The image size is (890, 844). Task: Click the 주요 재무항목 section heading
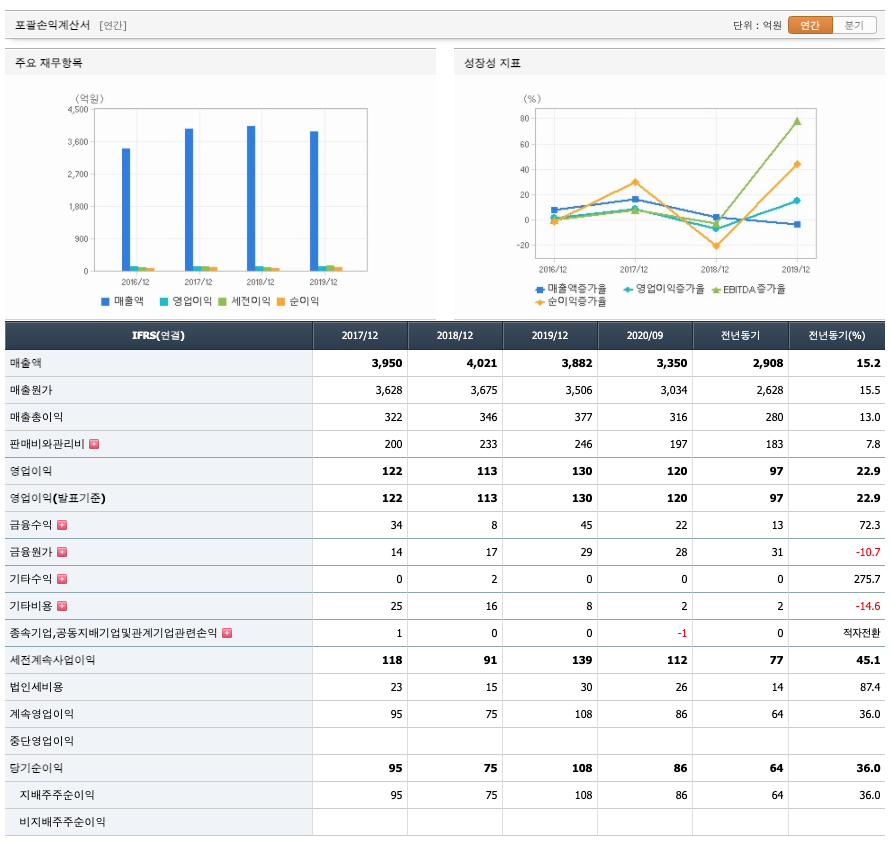[49, 63]
